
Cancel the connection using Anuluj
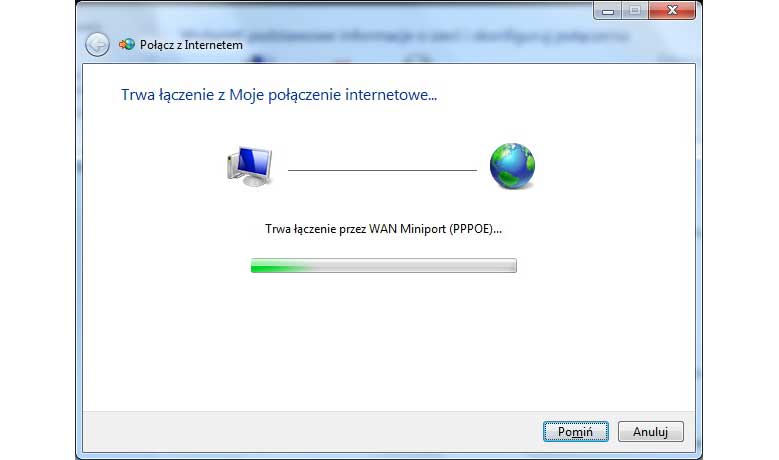click(650, 432)
